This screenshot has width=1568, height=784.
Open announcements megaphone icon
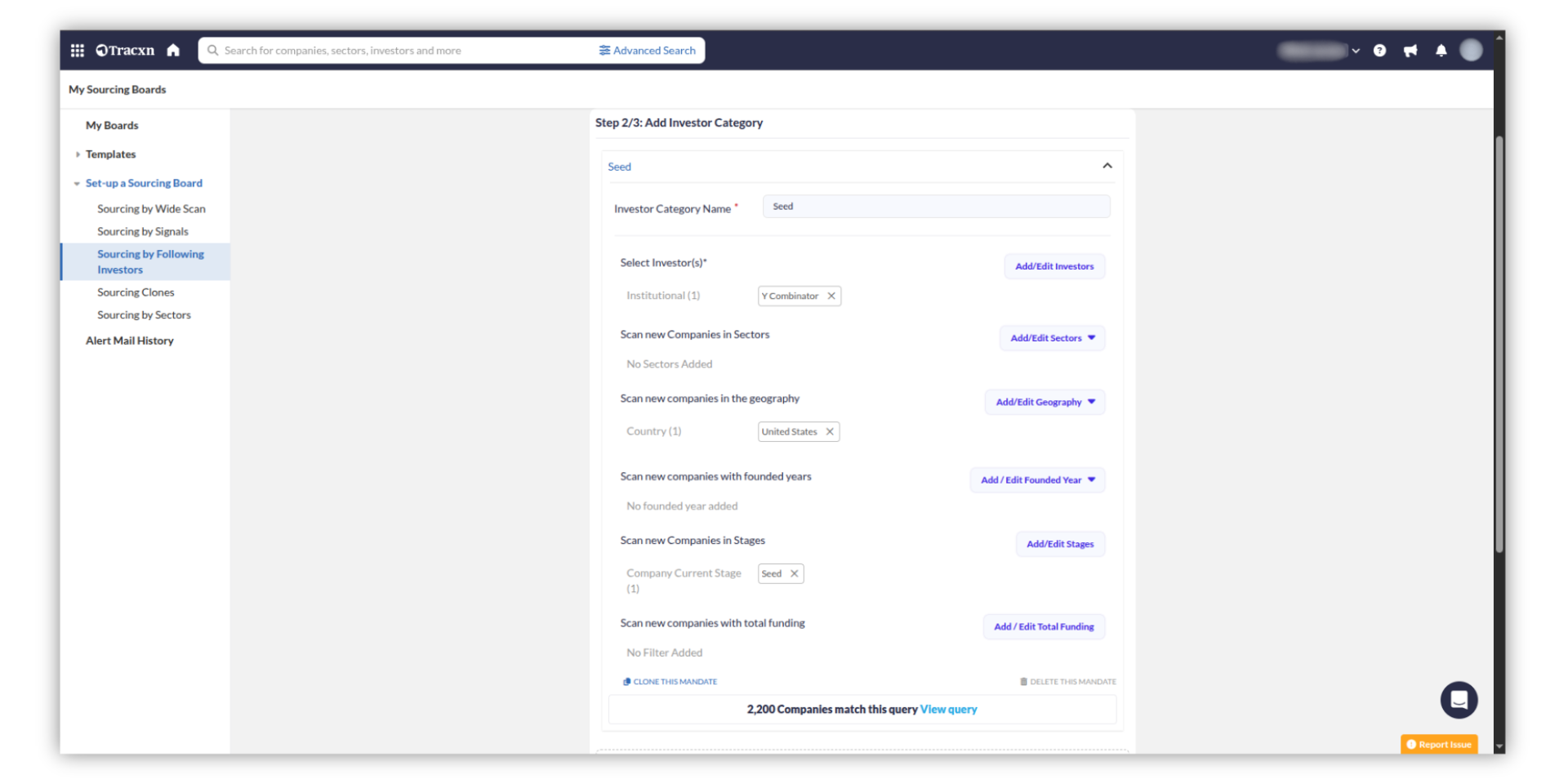pos(1410,51)
